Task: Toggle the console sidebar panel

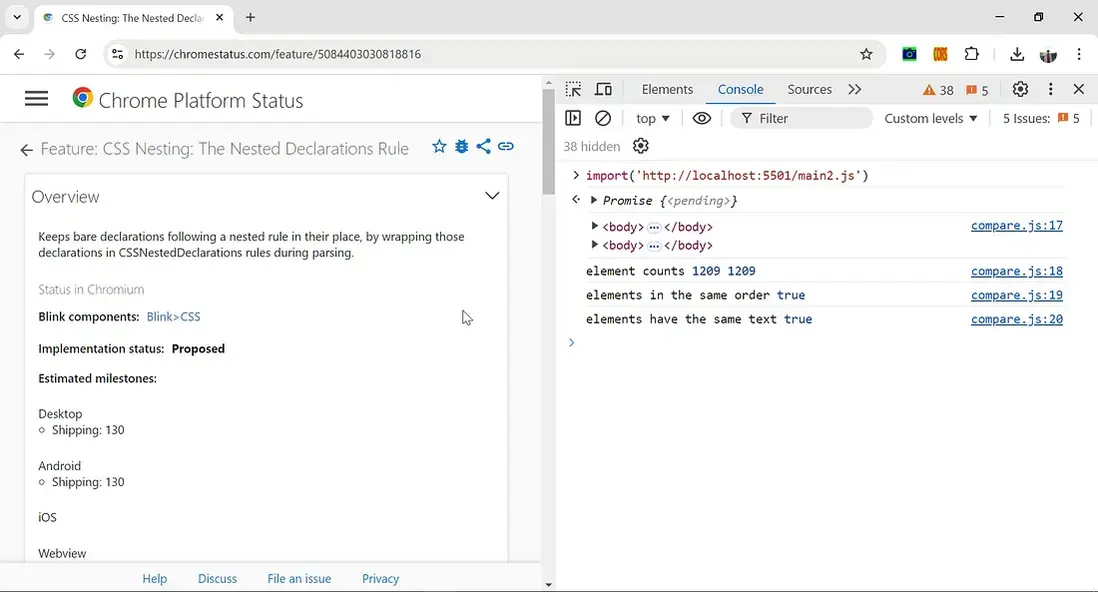Action: coord(573,118)
